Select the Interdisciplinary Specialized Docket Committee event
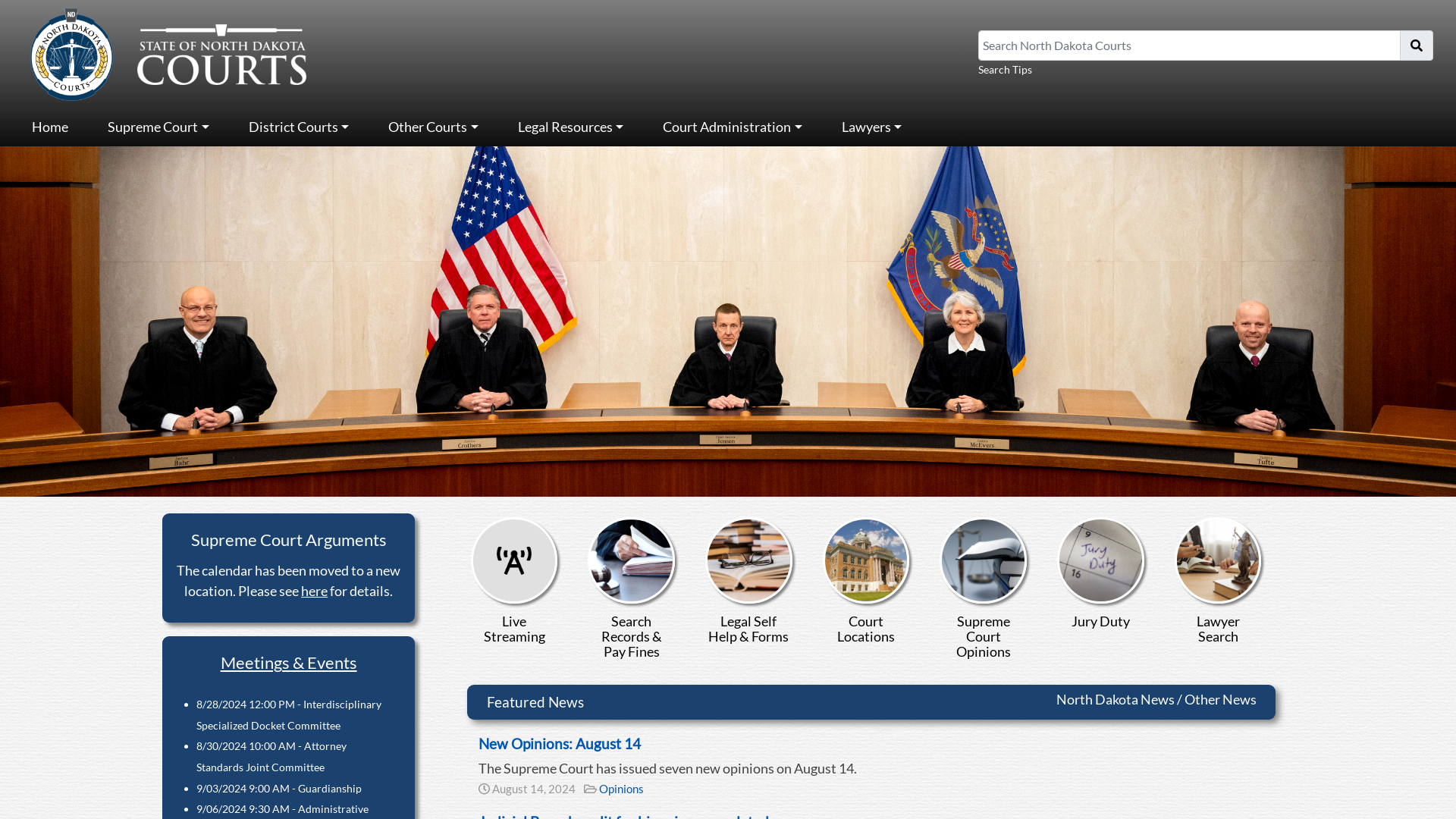This screenshot has width=1456, height=819. [x=289, y=715]
